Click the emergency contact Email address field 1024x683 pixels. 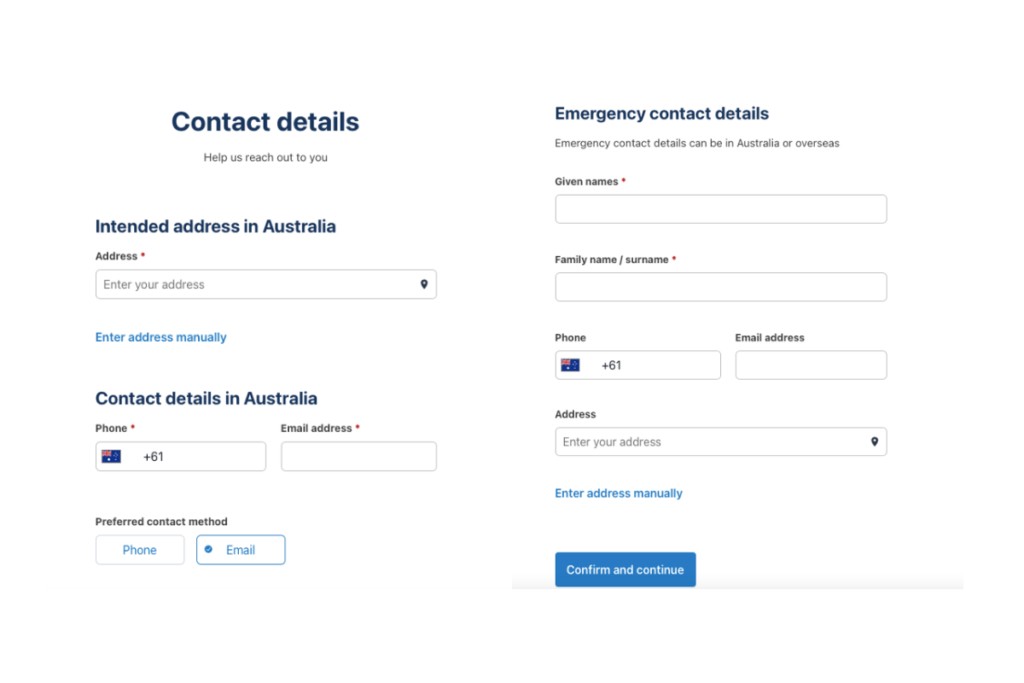811,365
